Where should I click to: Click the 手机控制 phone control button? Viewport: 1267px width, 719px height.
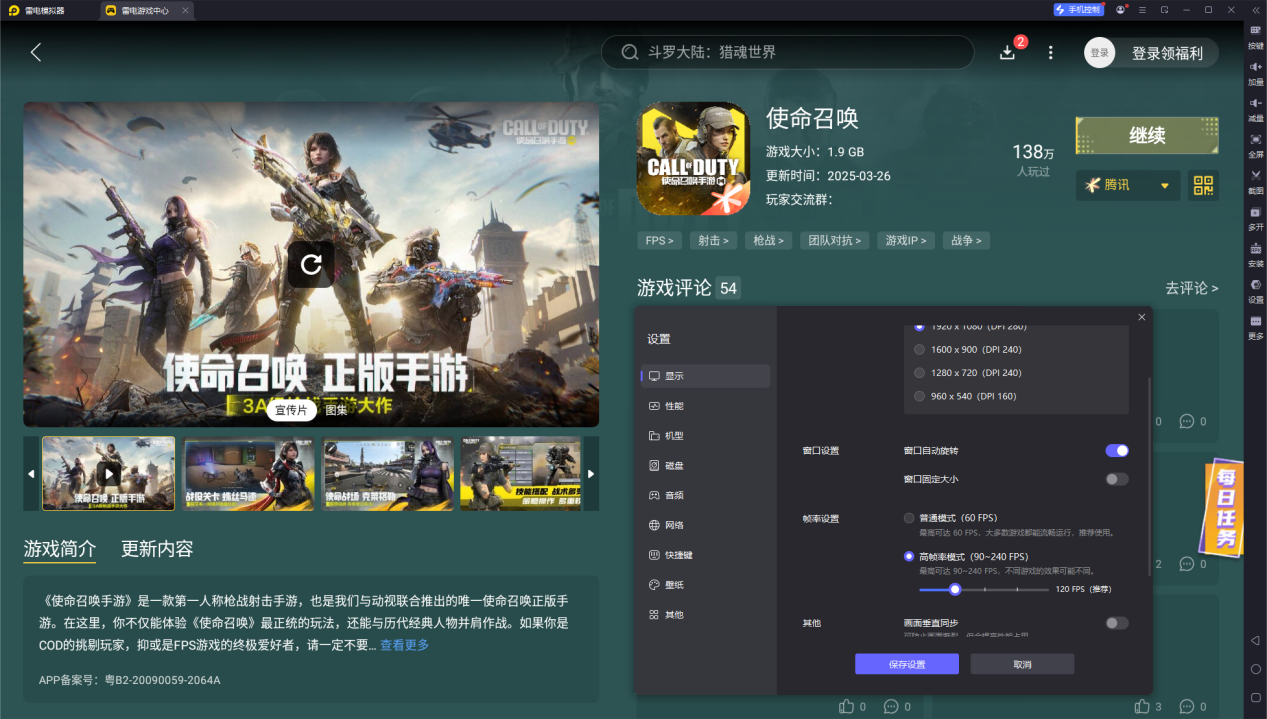[x=1078, y=9]
